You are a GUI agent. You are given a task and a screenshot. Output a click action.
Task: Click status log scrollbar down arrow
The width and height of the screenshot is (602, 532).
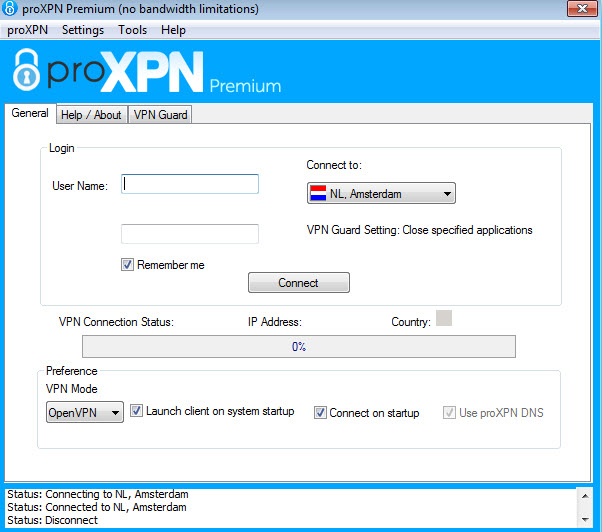click(x=585, y=520)
